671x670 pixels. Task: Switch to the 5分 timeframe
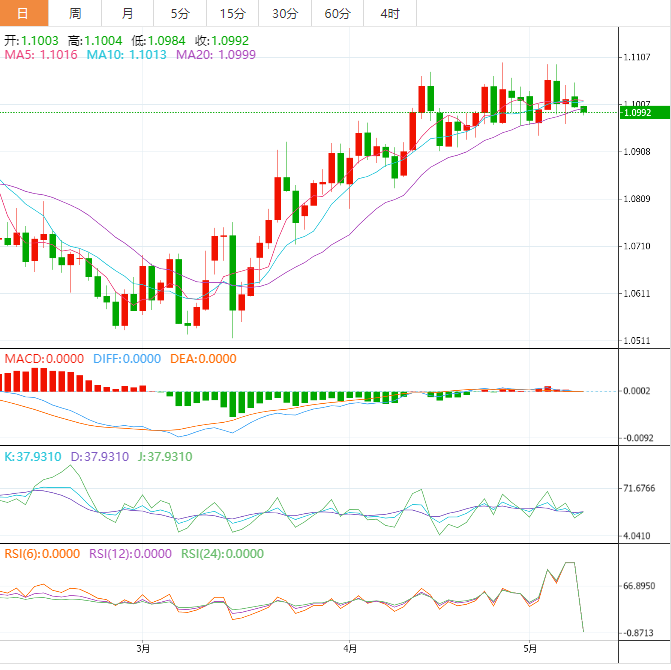[x=179, y=13]
